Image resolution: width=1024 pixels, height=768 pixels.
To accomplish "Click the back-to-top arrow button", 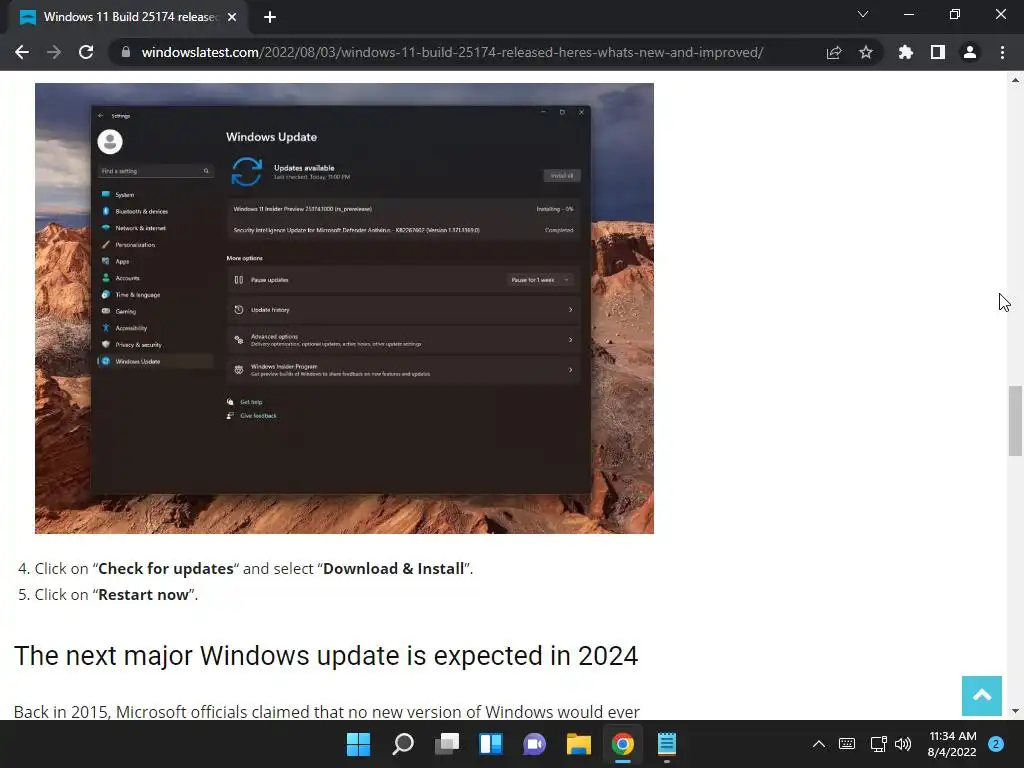I will (x=982, y=696).
